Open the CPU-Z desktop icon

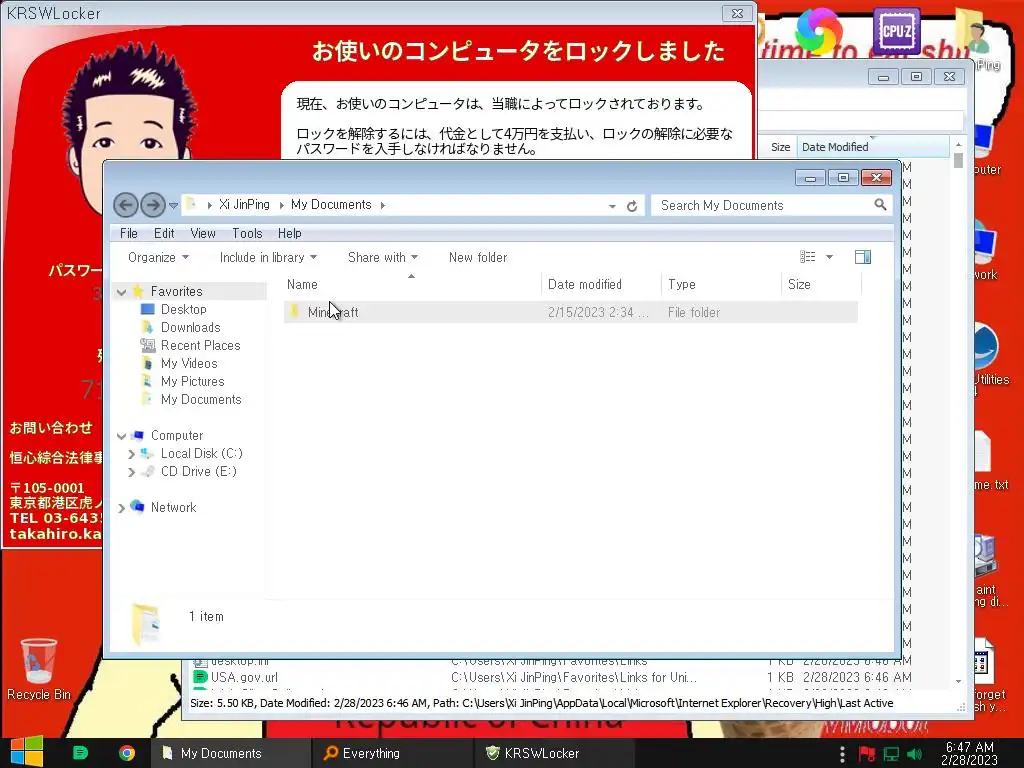[897, 30]
